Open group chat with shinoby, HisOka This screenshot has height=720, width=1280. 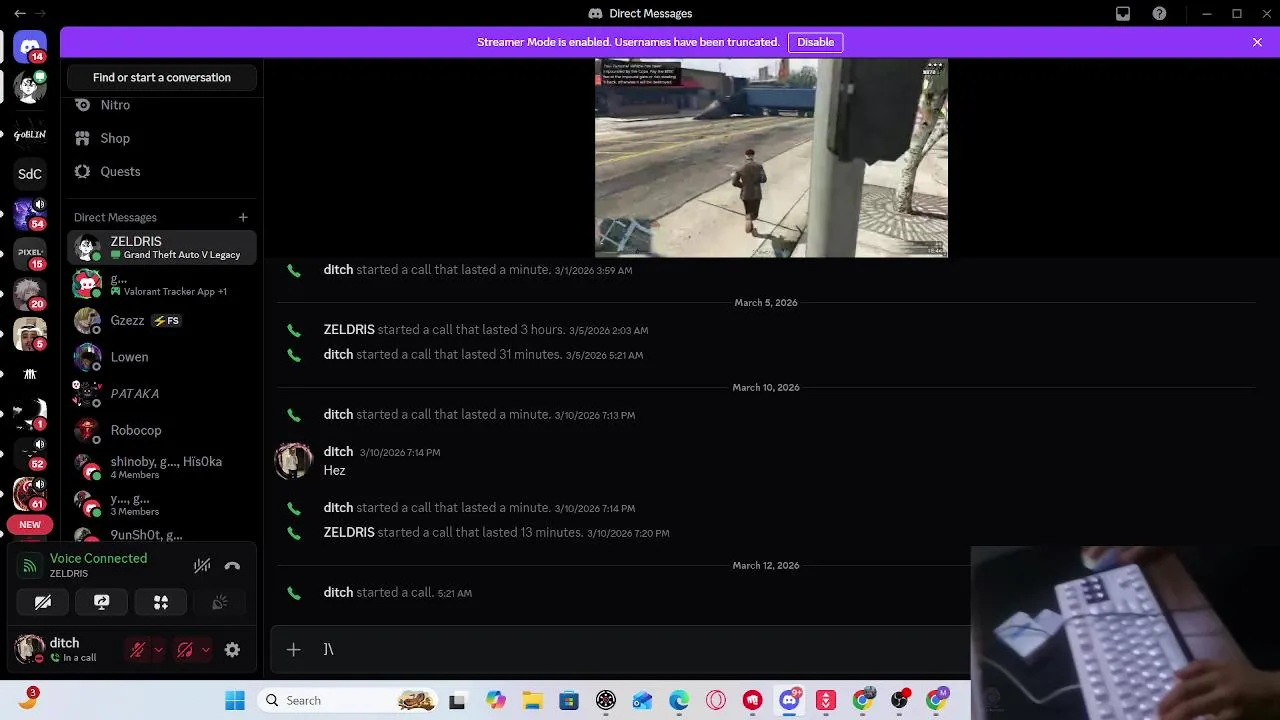(x=162, y=467)
